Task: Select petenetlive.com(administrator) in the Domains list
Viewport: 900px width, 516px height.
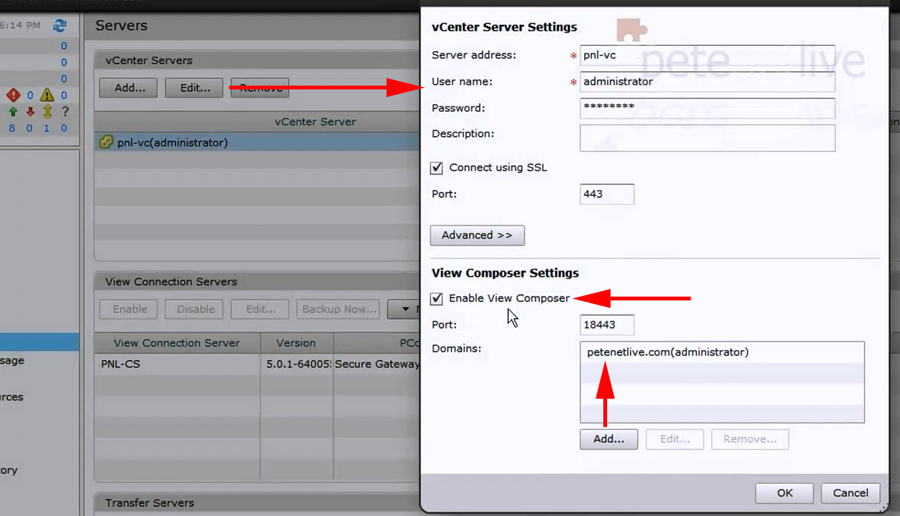Action: point(722,352)
